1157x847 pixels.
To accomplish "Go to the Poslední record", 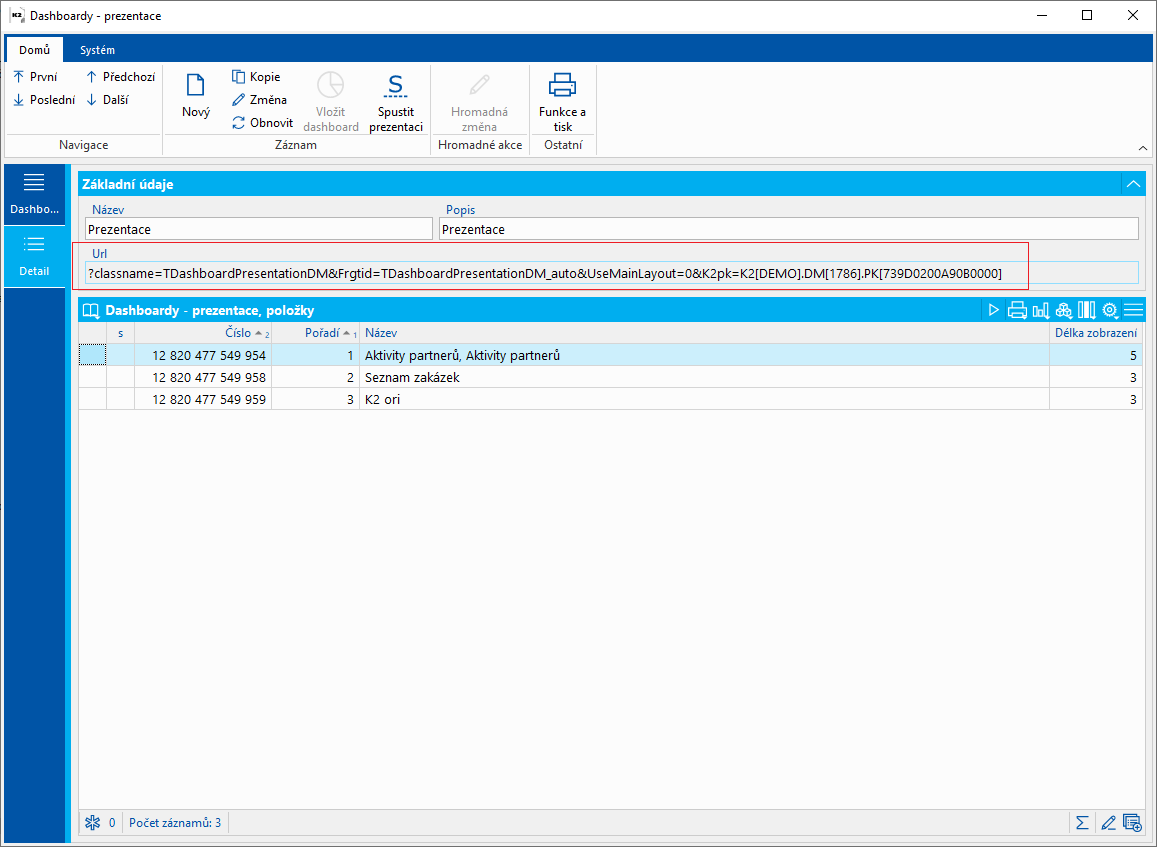I will click(44, 100).
